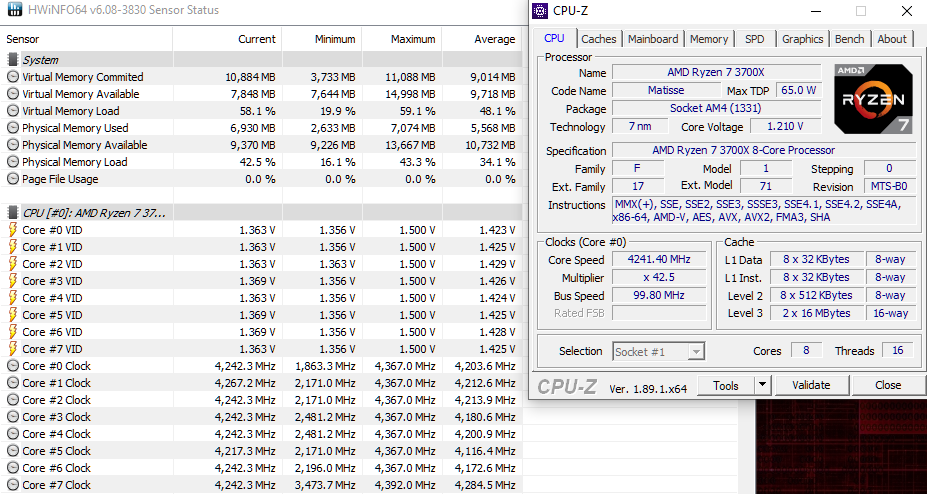Select the Core #4 Clock row label
927x494 pixels.
point(56,434)
